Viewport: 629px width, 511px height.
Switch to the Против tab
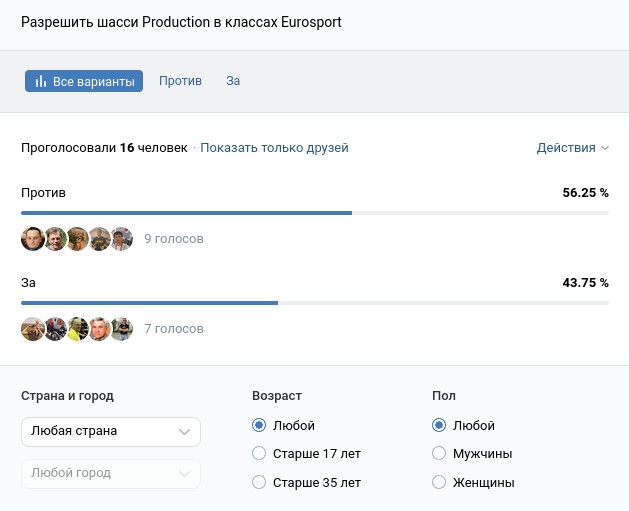(180, 81)
